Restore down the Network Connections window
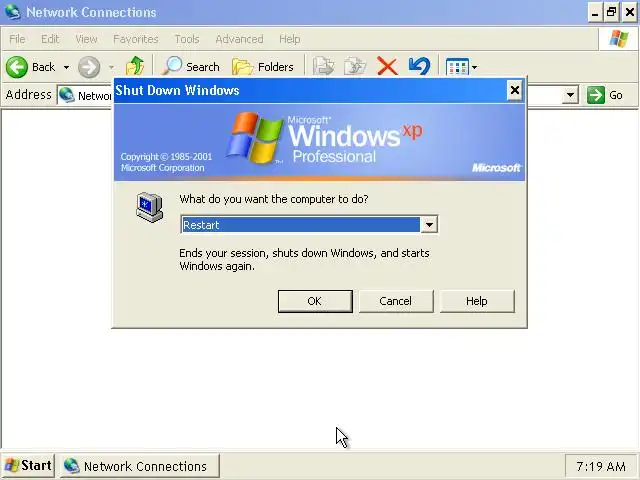Viewport: 640px width, 480px height. point(611,13)
